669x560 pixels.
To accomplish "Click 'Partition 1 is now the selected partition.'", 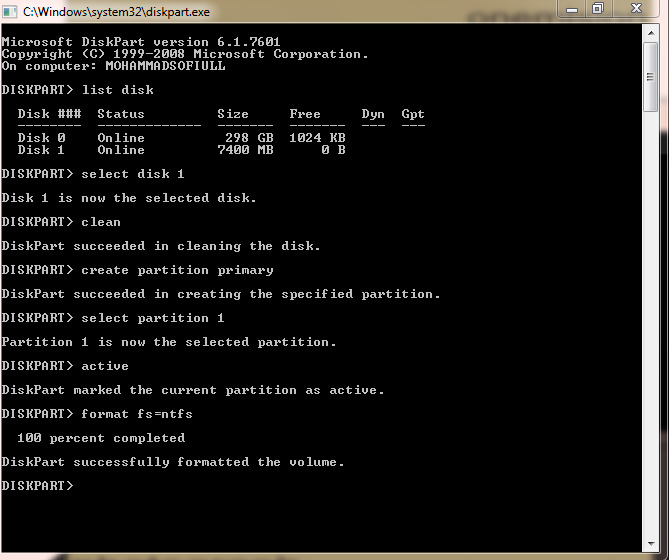I will 169,342.
